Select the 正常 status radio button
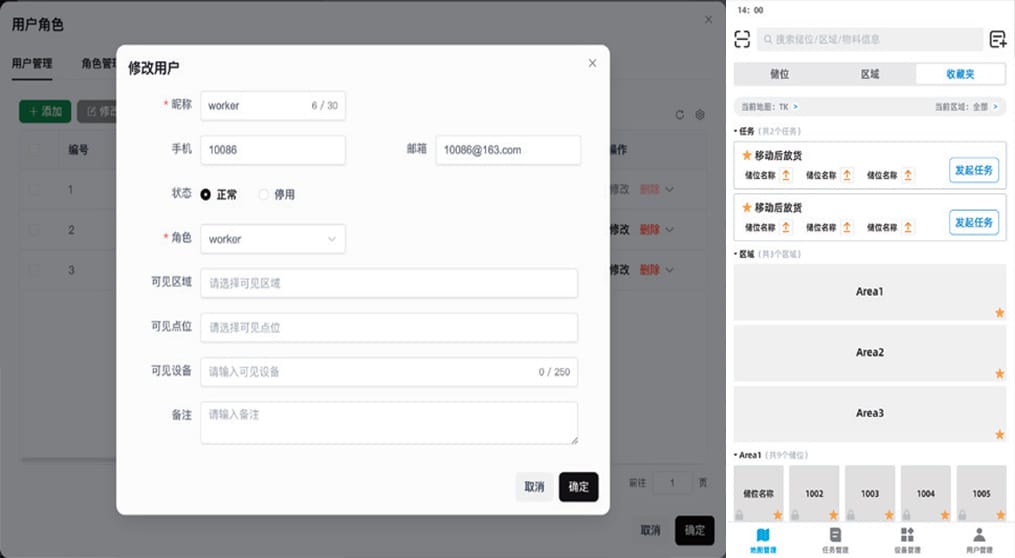This screenshot has width=1015, height=558. coord(206,195)
